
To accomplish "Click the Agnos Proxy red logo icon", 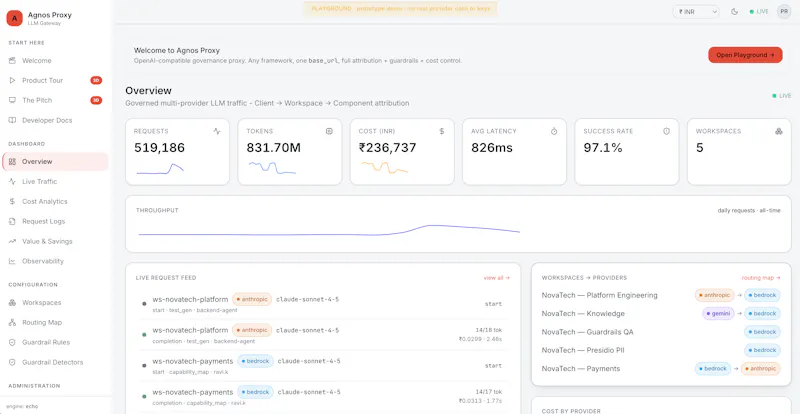I will (14, 18).
